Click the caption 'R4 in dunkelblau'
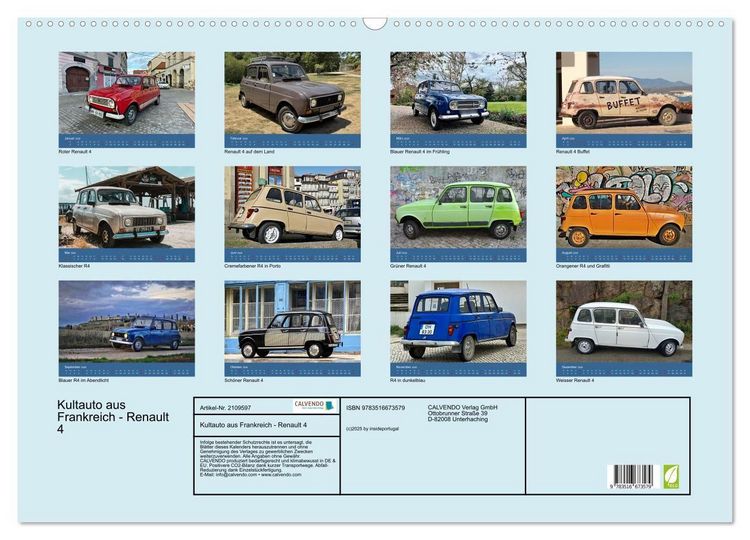The image size is (750, 540). [408, 380]
